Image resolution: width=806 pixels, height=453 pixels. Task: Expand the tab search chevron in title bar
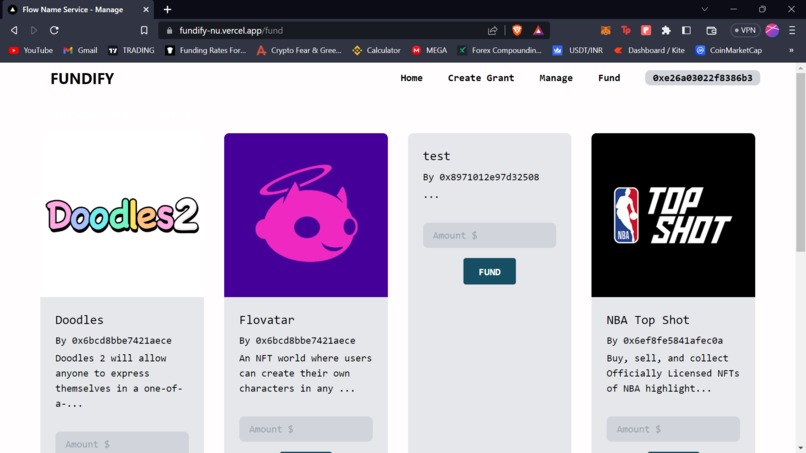pyautogui.click(x=705, y=9)
